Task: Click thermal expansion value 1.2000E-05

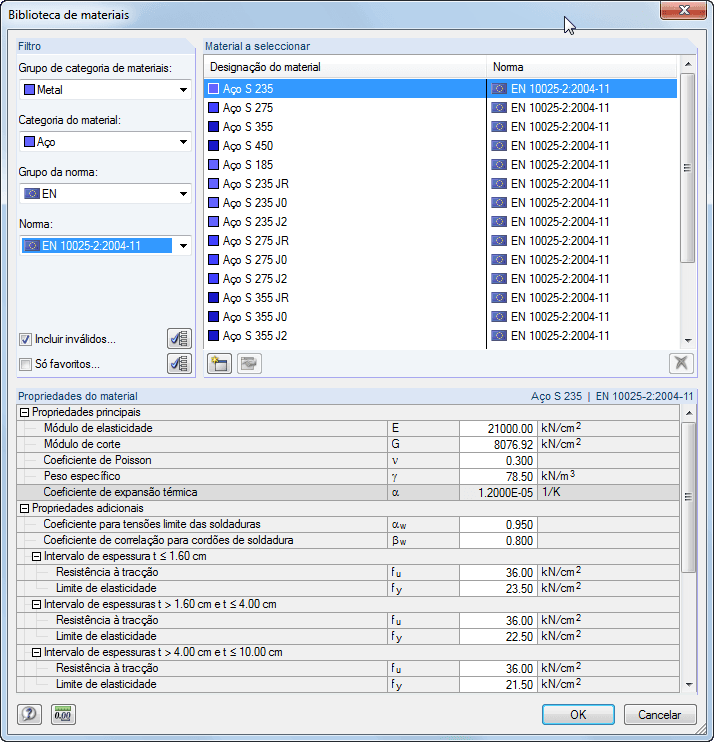Action: pyautogui.click(x=498, y=493)
